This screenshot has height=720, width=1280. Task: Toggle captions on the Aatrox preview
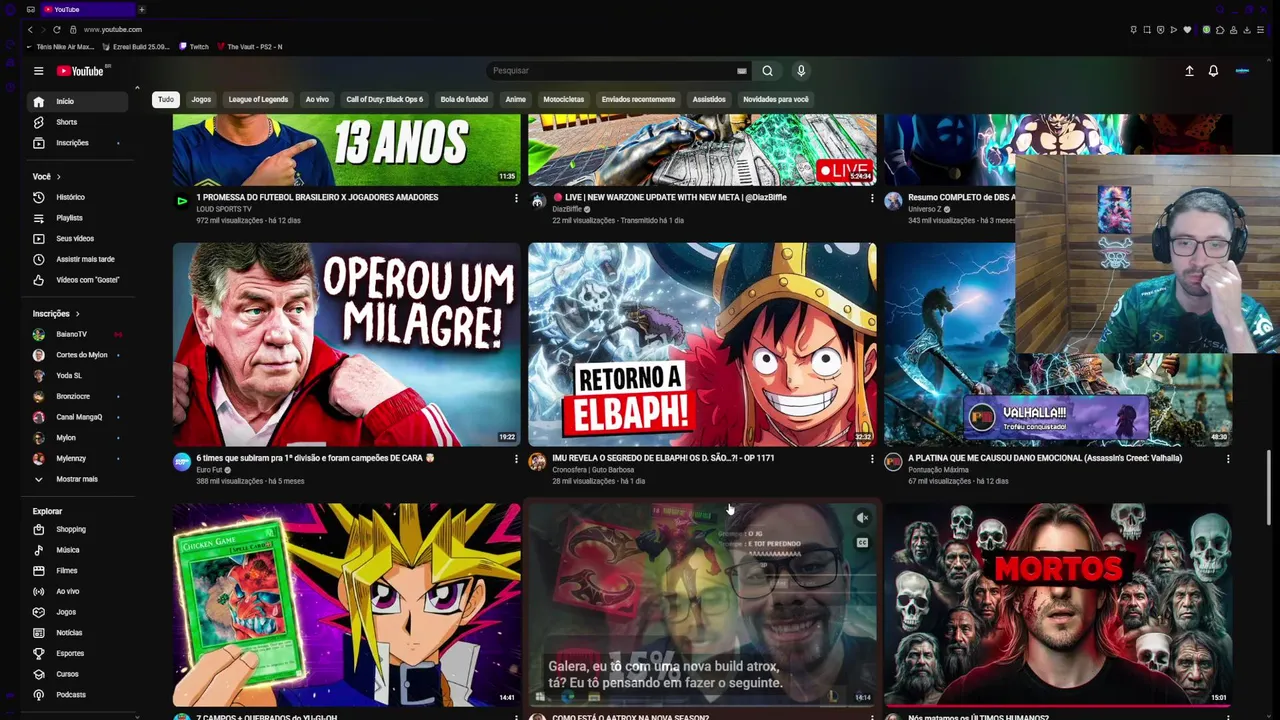coord(862,543)
